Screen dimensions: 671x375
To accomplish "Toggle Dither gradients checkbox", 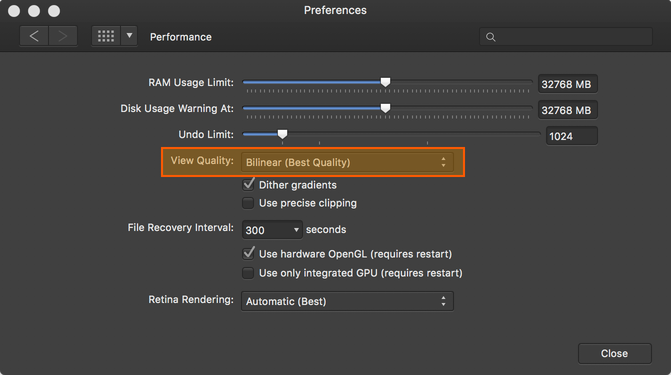I will (x=248, y=185).
